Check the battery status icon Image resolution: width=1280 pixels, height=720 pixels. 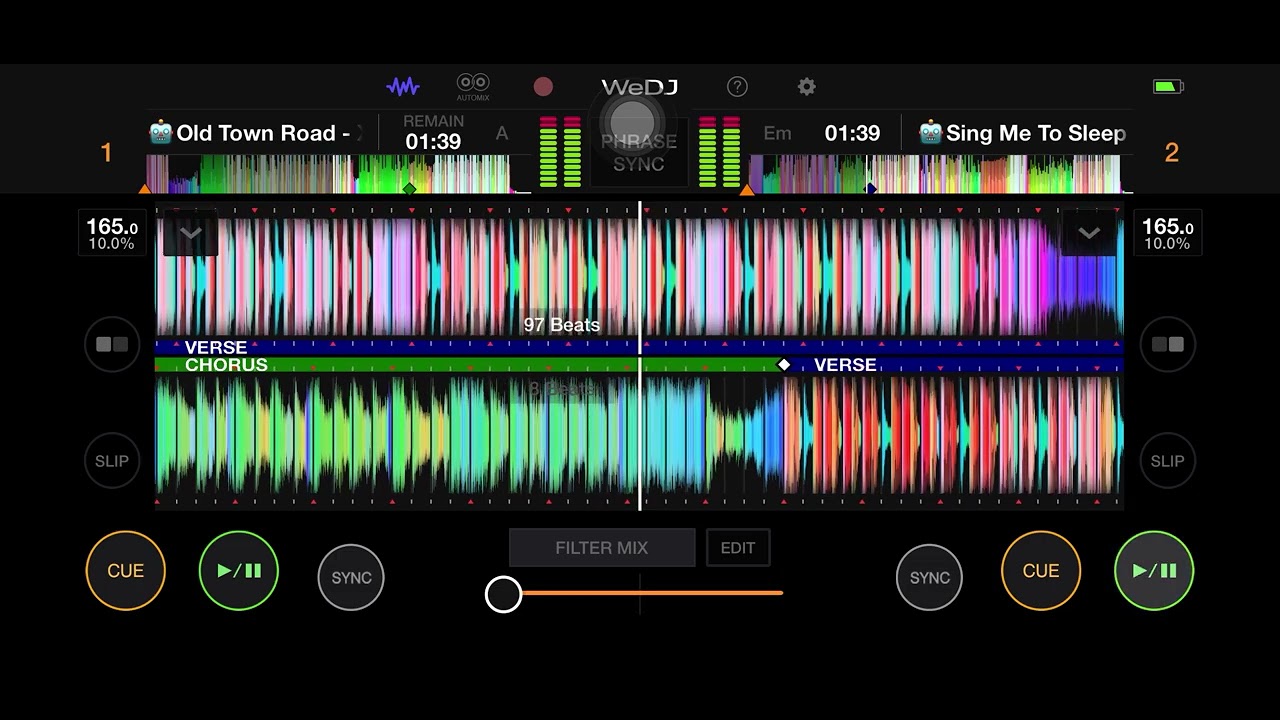[x=1168, y=87]
